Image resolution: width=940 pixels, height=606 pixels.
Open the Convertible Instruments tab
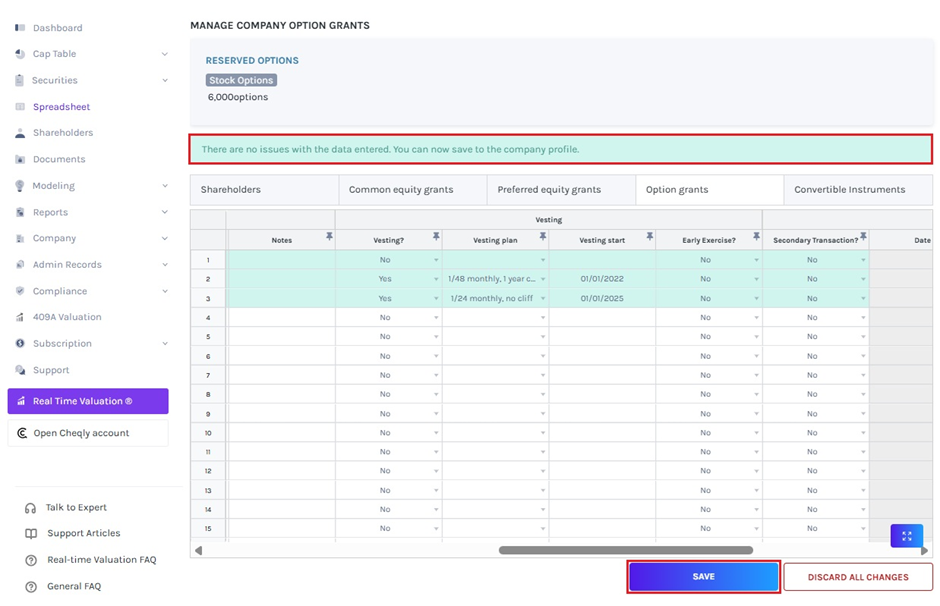coord(849,189)
